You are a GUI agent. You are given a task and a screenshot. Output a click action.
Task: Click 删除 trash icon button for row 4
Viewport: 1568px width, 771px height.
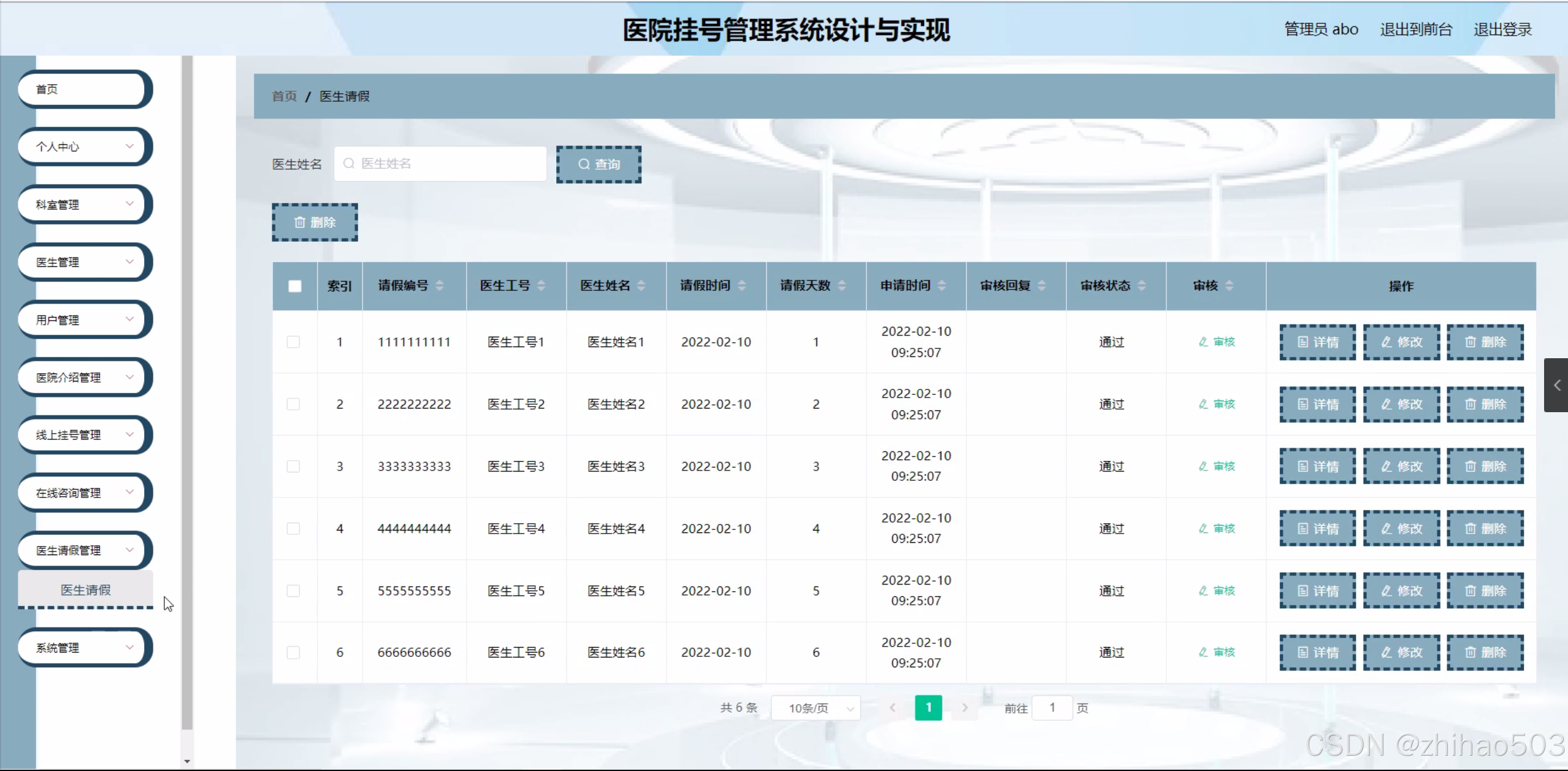(x=1485, y=529)
